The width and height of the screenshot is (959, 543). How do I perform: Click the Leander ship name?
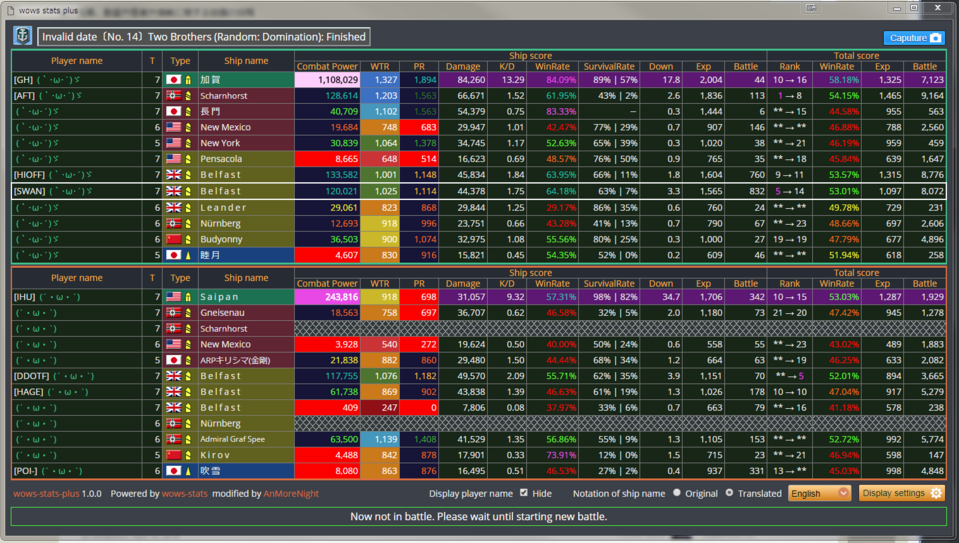point(223,207)
